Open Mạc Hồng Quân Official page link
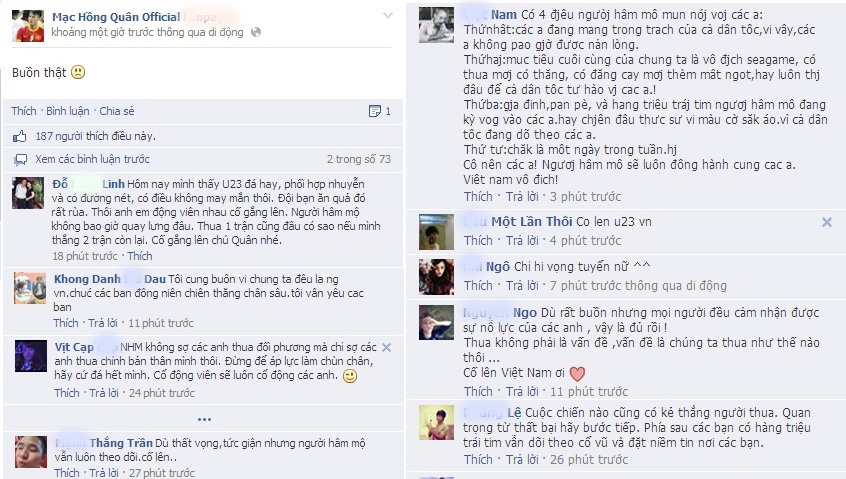Screen dimensions: 846x479 [x=116, y=17]
